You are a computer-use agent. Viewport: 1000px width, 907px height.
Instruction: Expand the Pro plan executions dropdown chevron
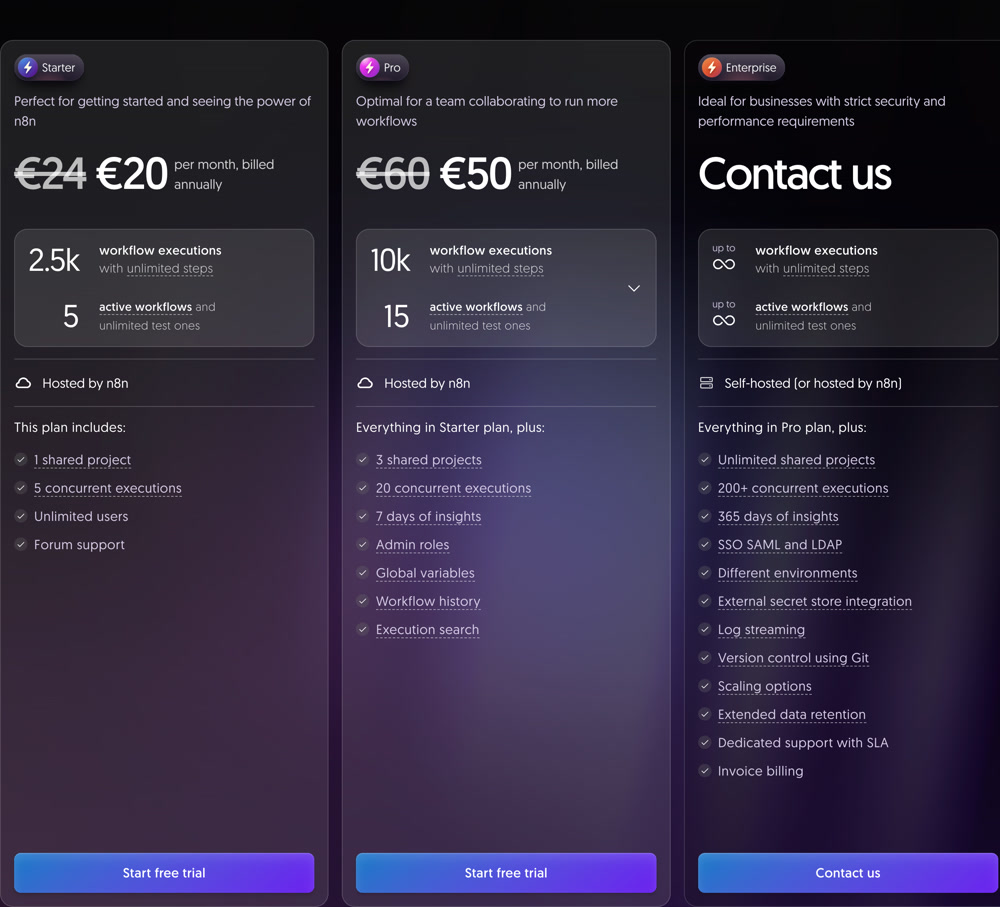[634, 288]
